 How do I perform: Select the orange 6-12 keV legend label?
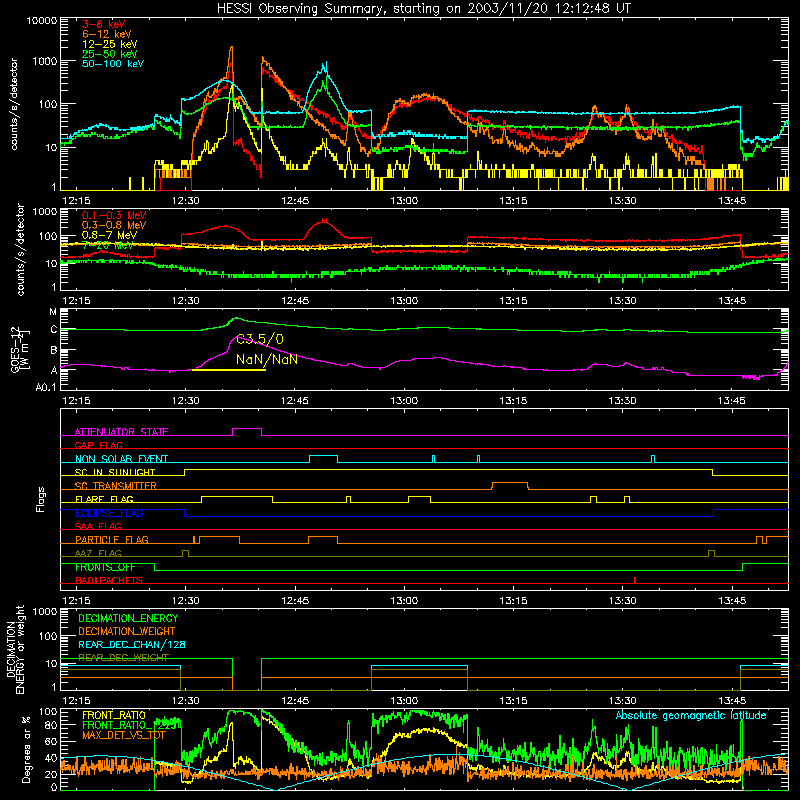pos(106,34)
